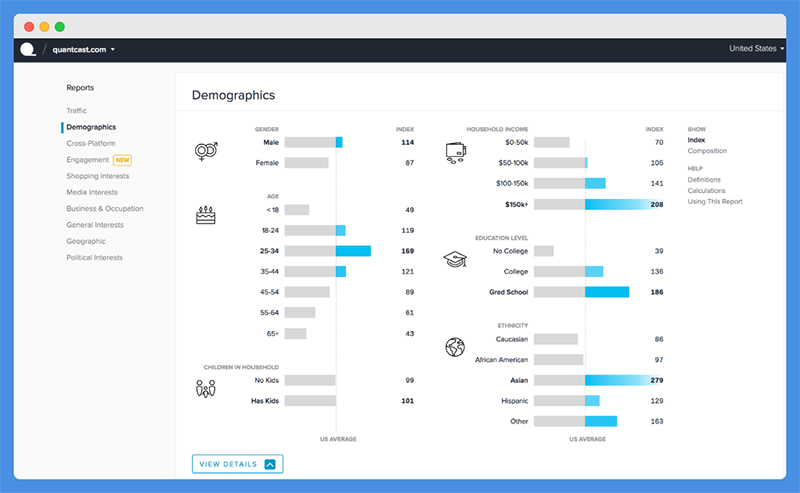Viewport: 800px width, 493px height.
Task: Open the United States country dropdown
Action: pyautogui.click(x=756, y=48)
